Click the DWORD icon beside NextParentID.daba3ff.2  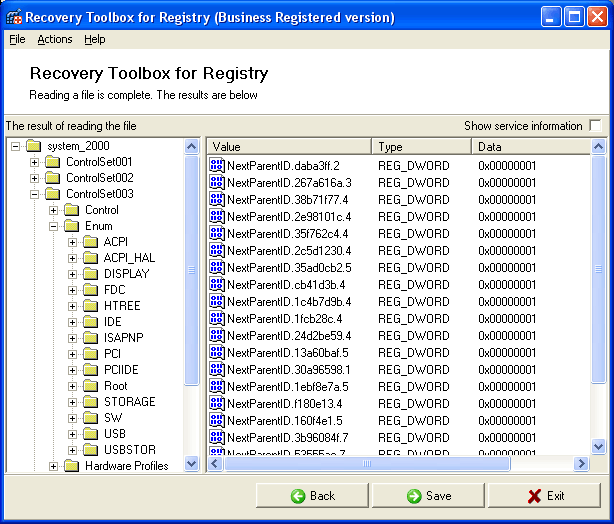[x=217, y=165]
